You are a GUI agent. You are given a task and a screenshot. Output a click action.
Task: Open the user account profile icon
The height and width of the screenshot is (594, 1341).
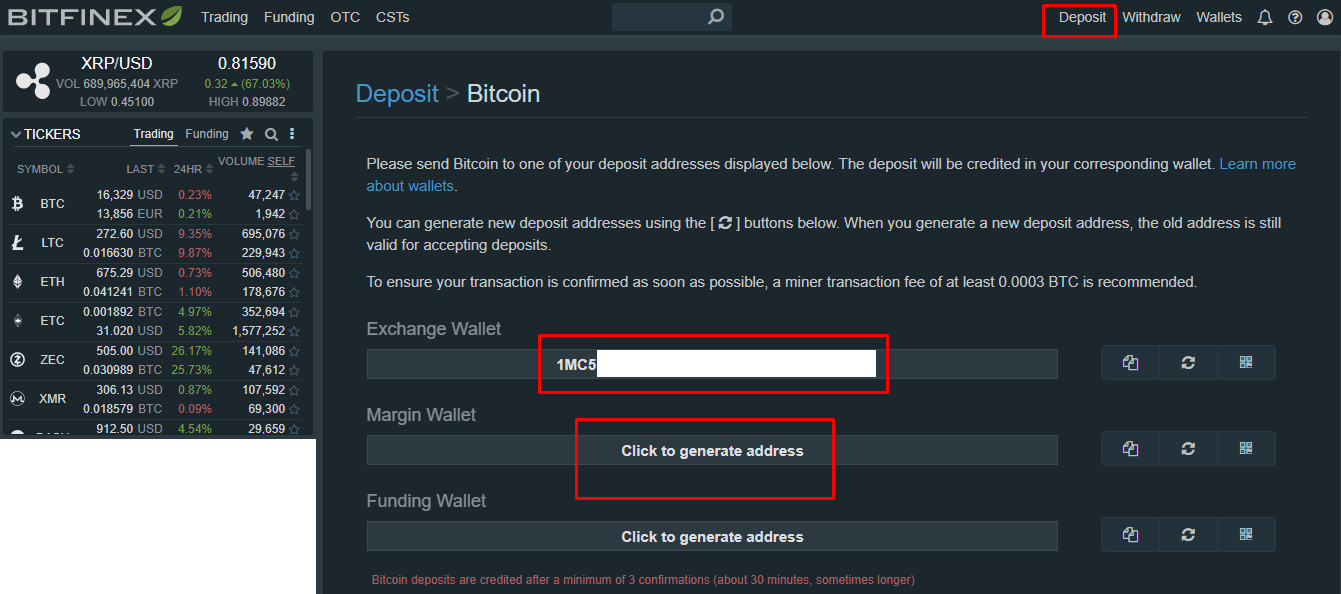point(1325,18)
